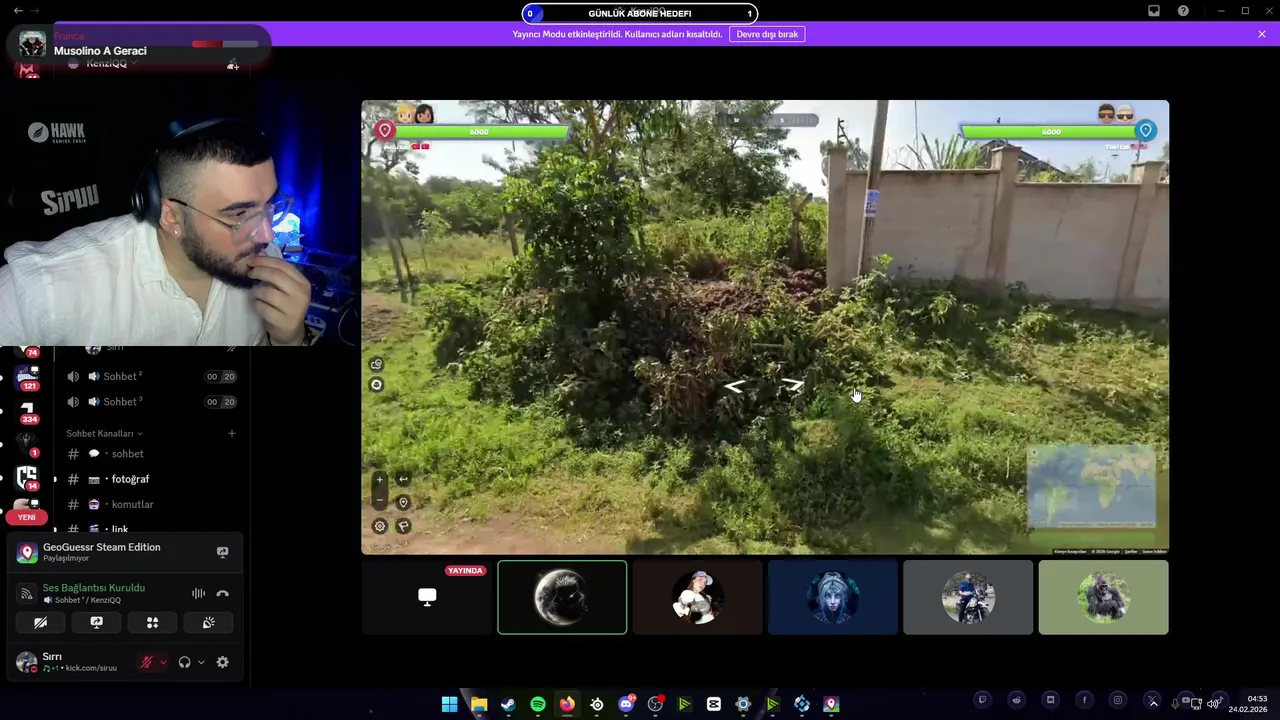1280x720 pixels.
Task: Open Spotify from the taskbar
Action: 538,704
